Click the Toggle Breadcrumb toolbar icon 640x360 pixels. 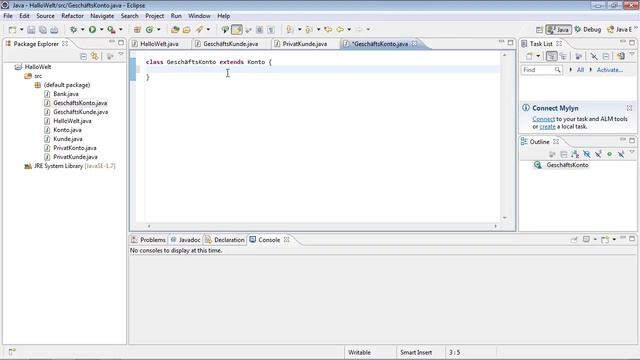click(x=225, y=30)
